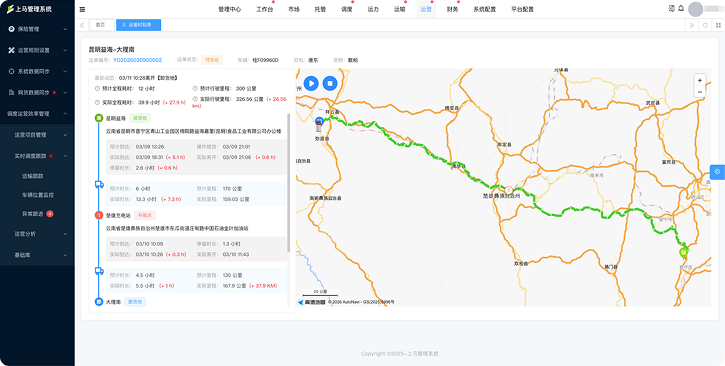The width and height of the screenshot is (725, 366).
Task: Refresh the current tab page
Action: click(705, 25)
